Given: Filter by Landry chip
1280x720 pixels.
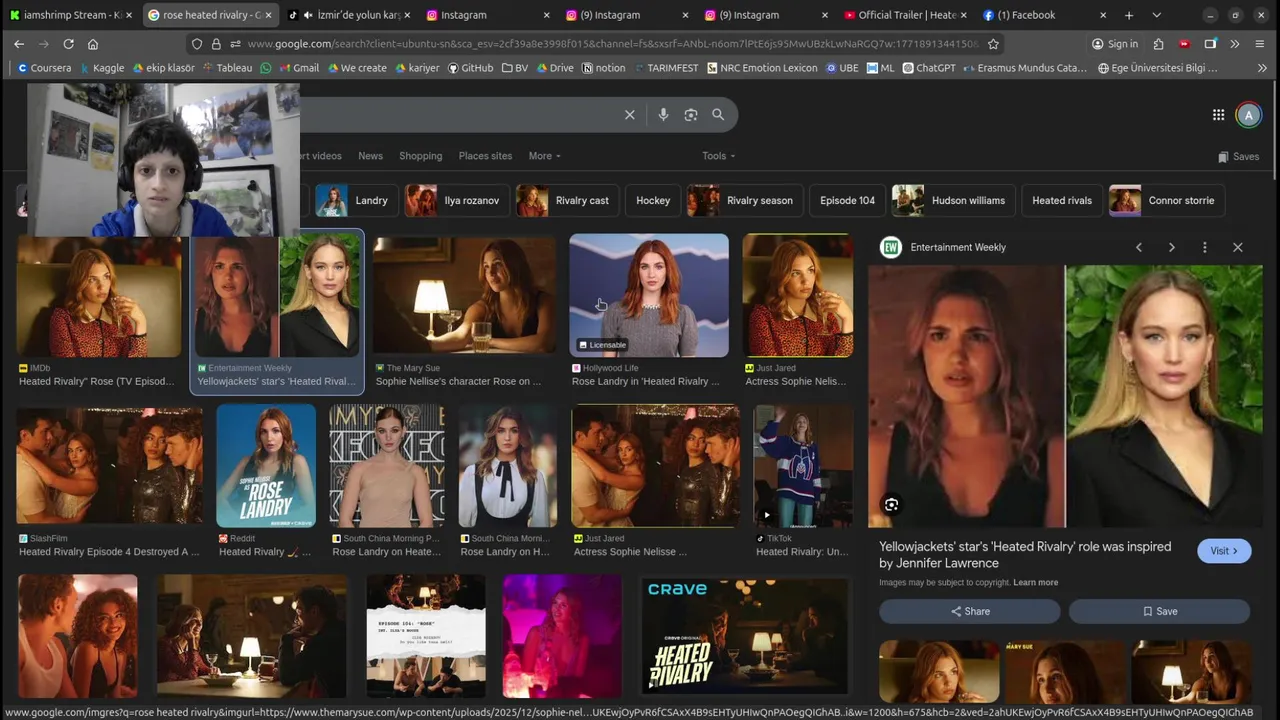Looking at the screenshot, I should [357, 200].
